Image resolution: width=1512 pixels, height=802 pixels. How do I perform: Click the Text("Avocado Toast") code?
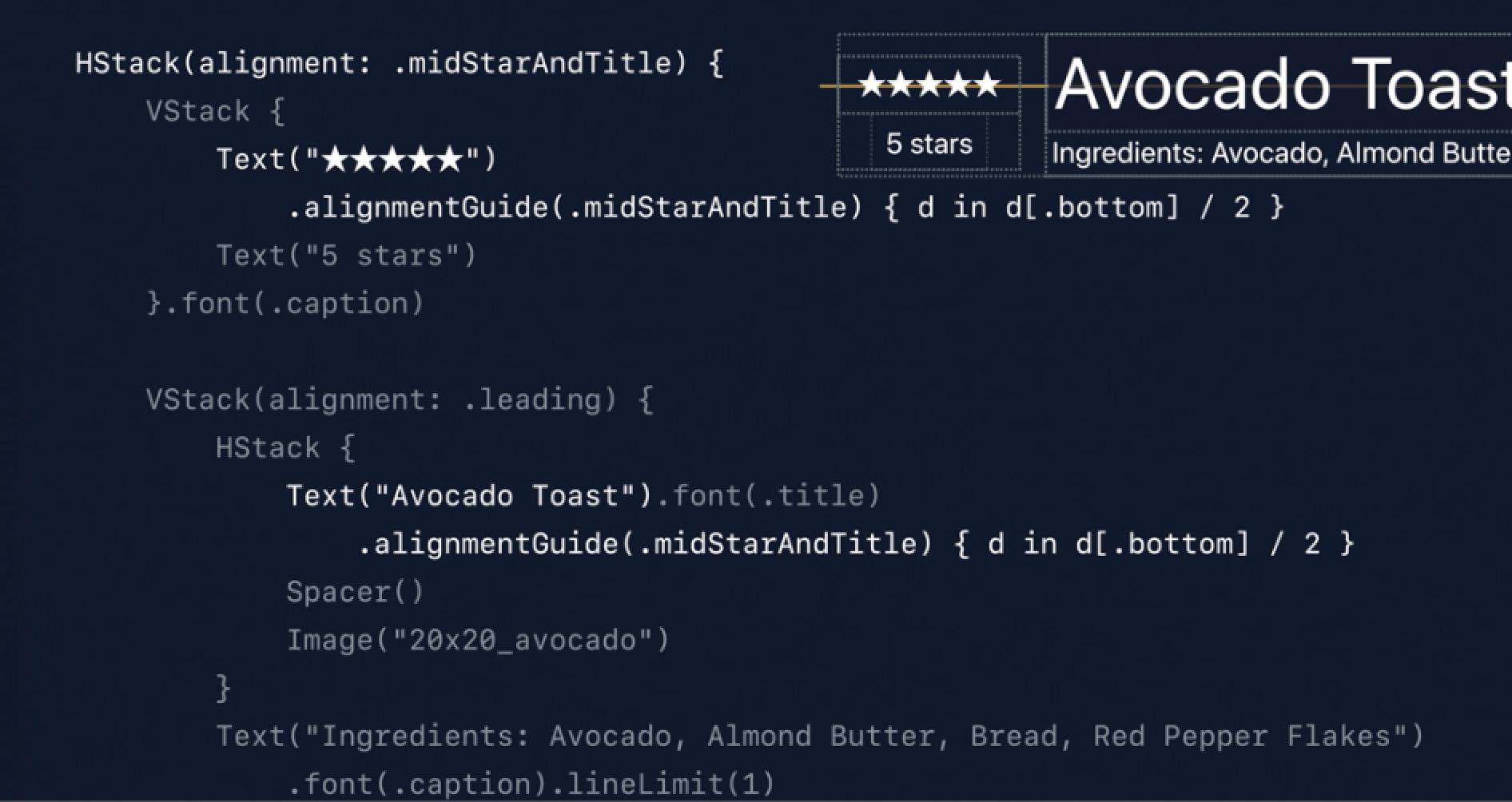point(469,496)
